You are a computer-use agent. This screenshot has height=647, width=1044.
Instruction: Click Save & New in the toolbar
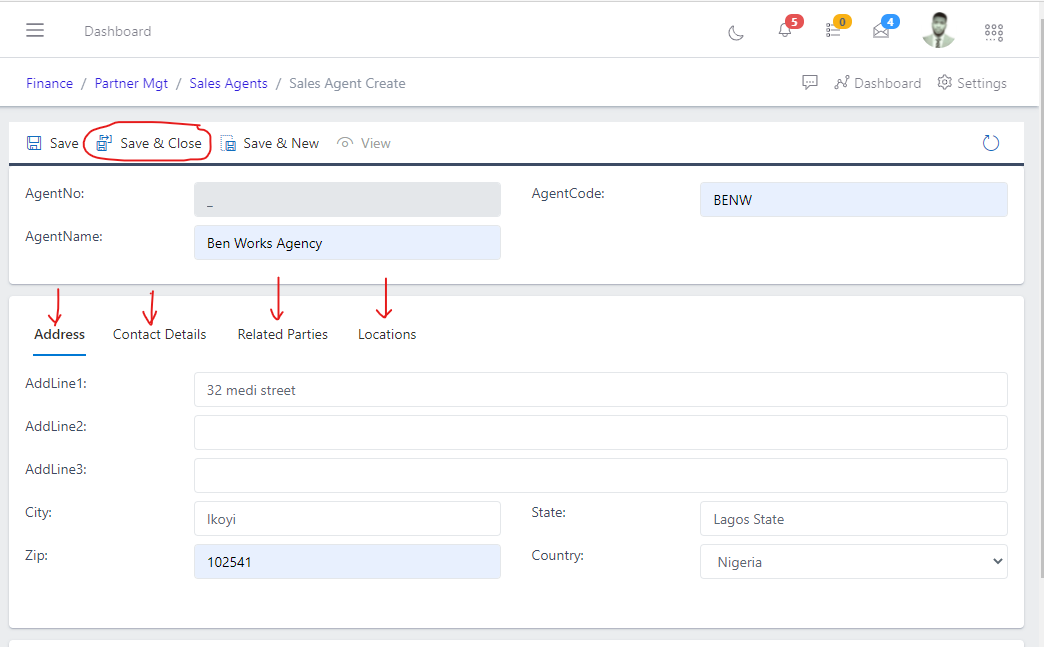tap(270, 143)
